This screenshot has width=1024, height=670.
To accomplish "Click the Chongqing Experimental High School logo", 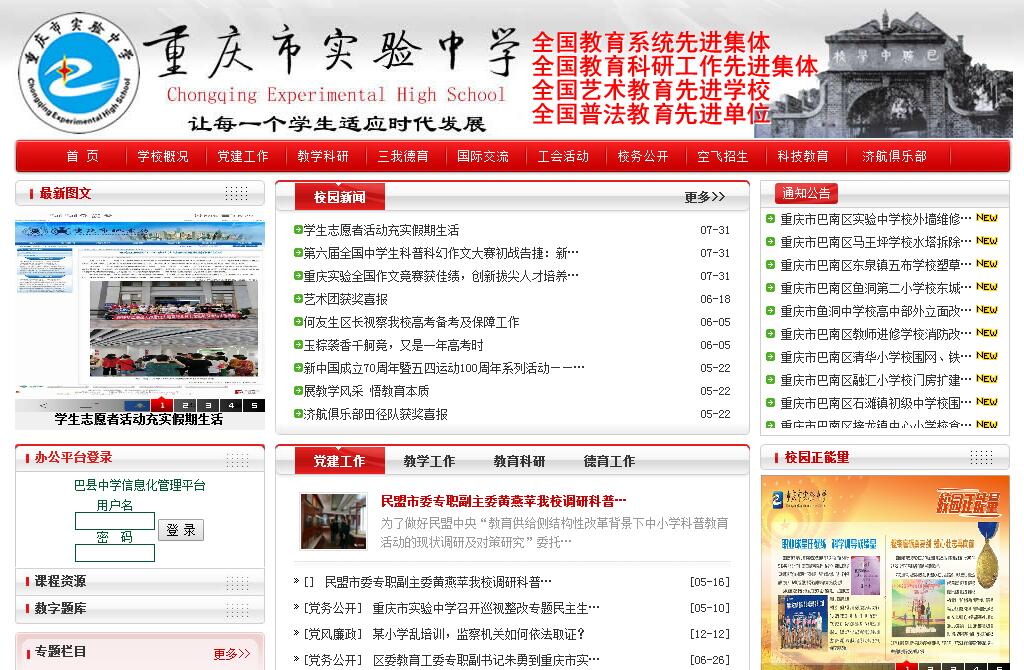I will click(78, 70).
